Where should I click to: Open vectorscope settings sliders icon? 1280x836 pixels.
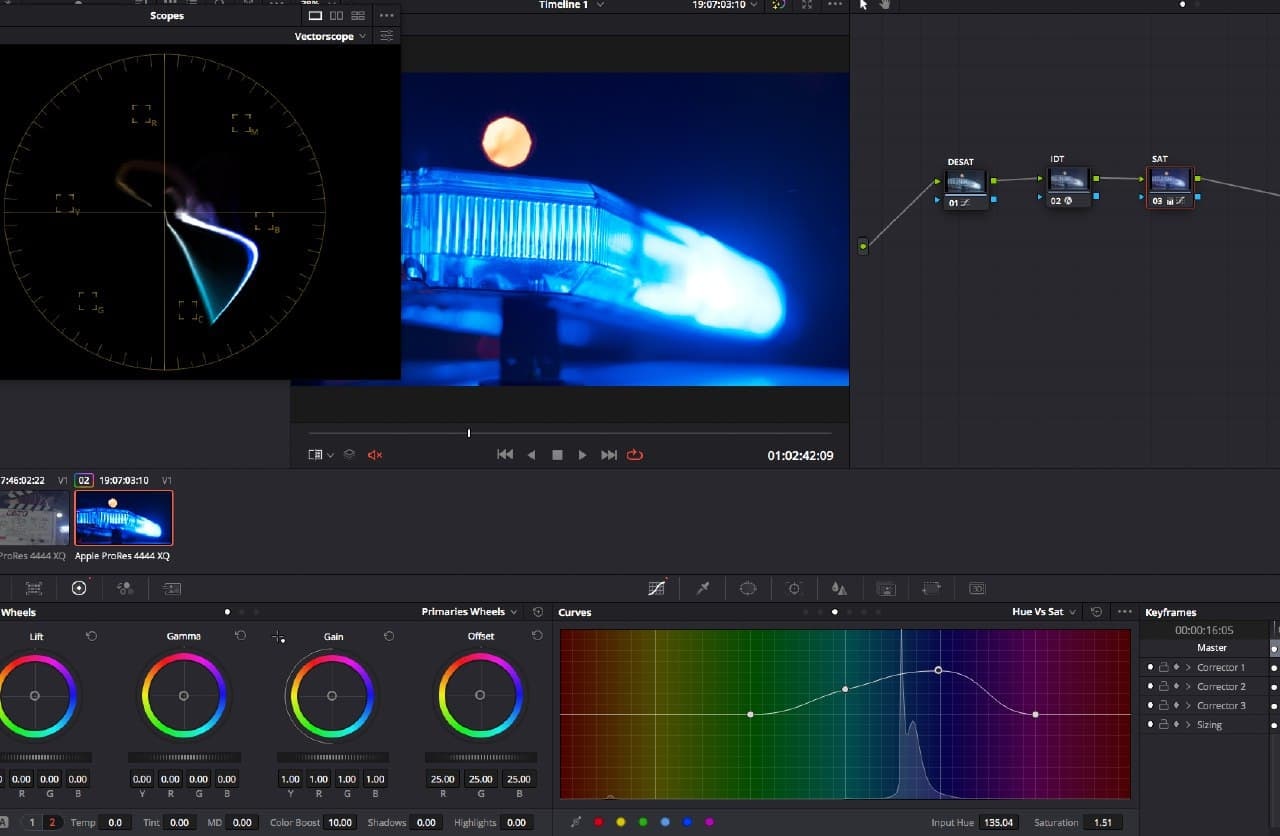click(386, 36)
